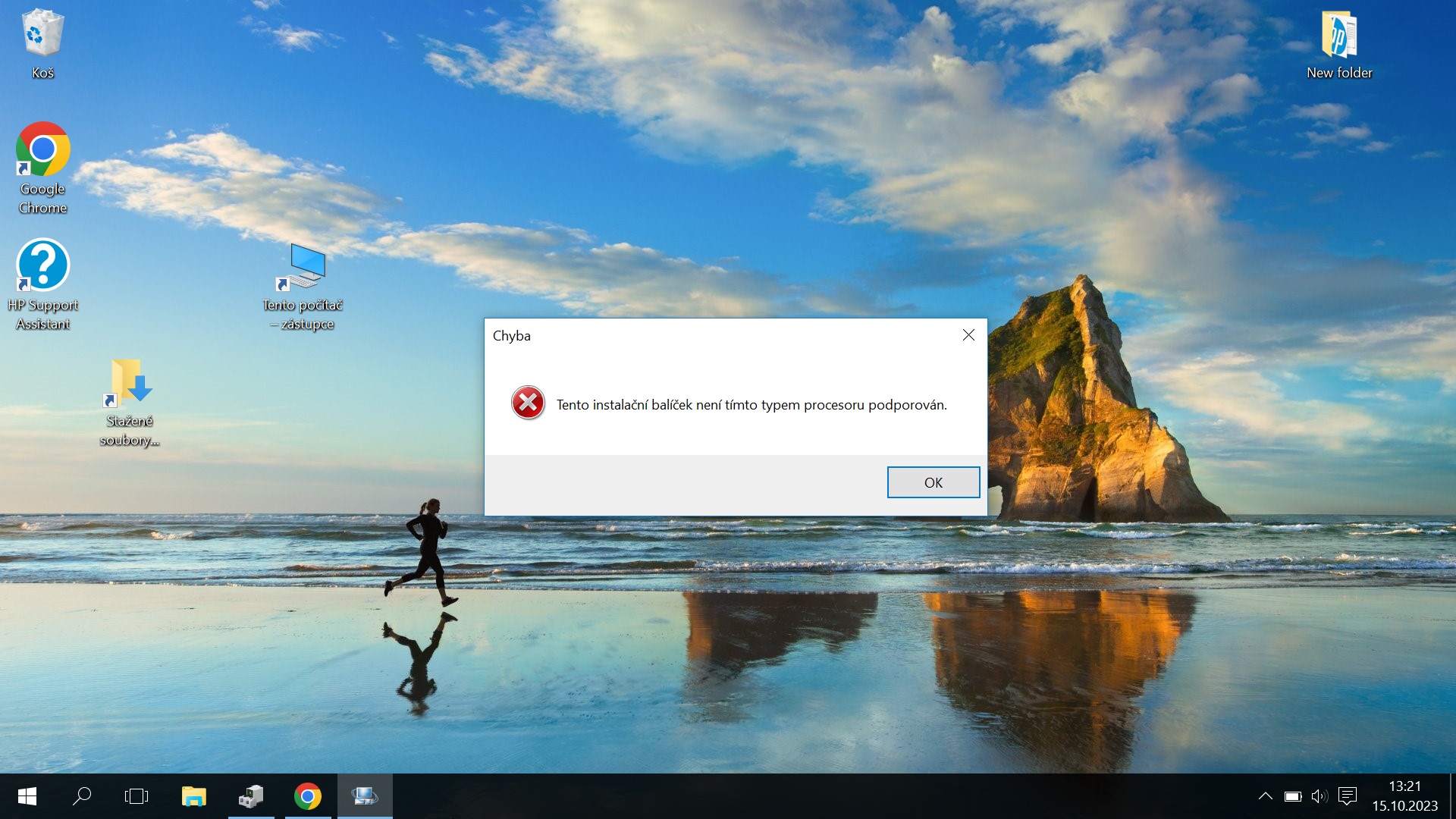Open the Action Center notifications
This screenshot has height=819, width=1456.
tap(1348, 796)
